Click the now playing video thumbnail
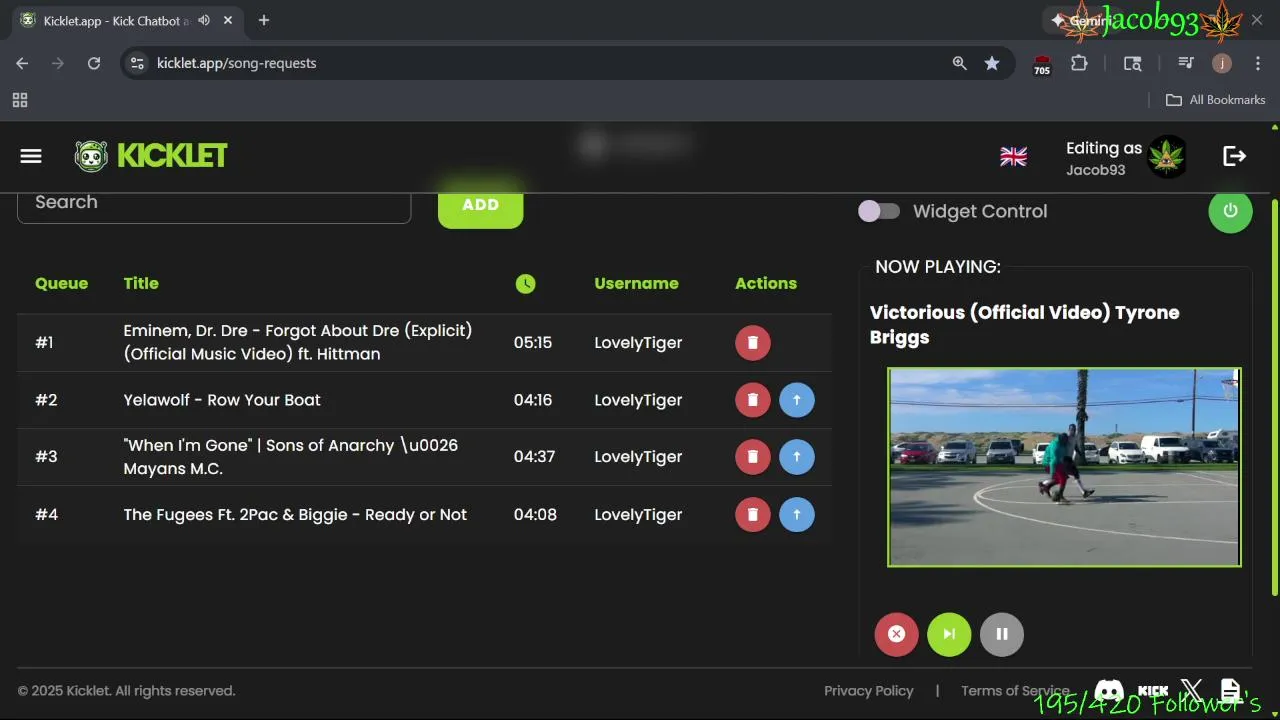Image resolution: width=1280 pixels, height=720 pixels. [x=1064, y=467]
